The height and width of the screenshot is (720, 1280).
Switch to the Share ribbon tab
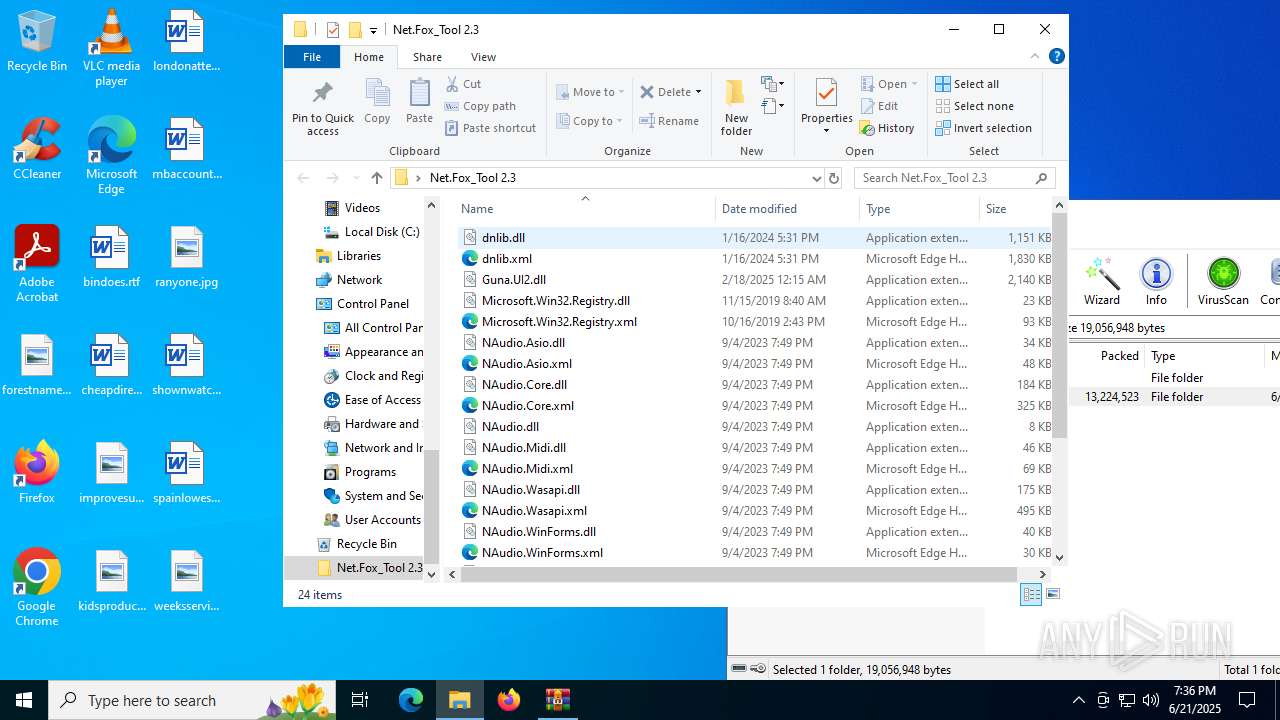coord(427,57)
